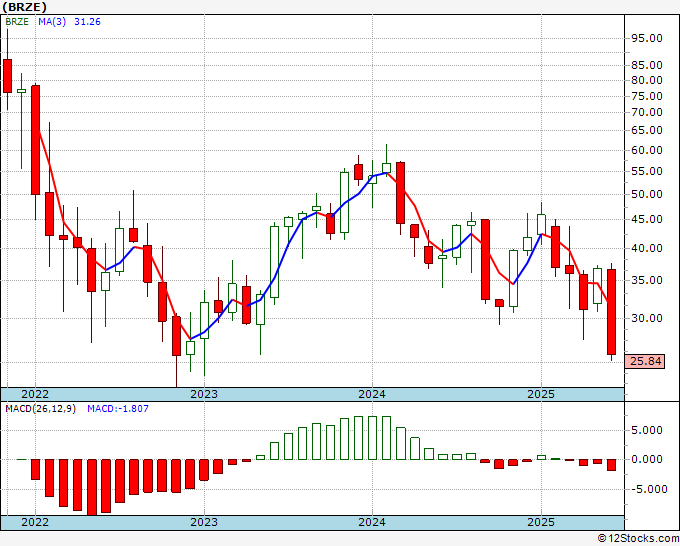This screenshot has width=680, height=546.
Task: Click 2025 on the price chart timeline
Action: click(541, 394)
